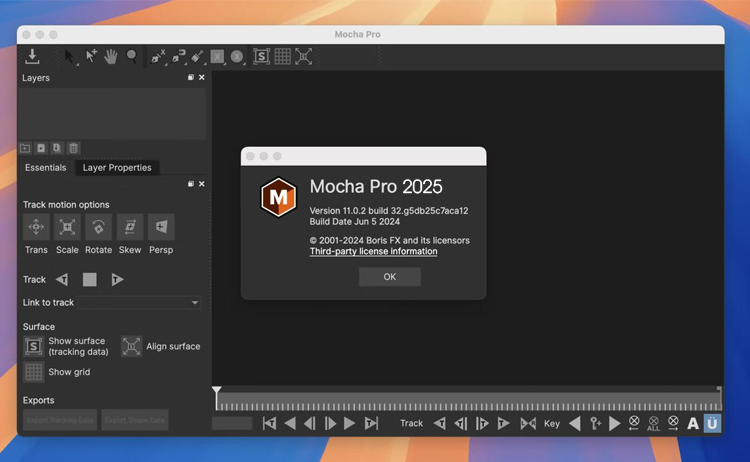Track forwards one frame in timeline
The height and width of the screenshot is (462, 750).
pyautogui.click(x=482, y=423)
